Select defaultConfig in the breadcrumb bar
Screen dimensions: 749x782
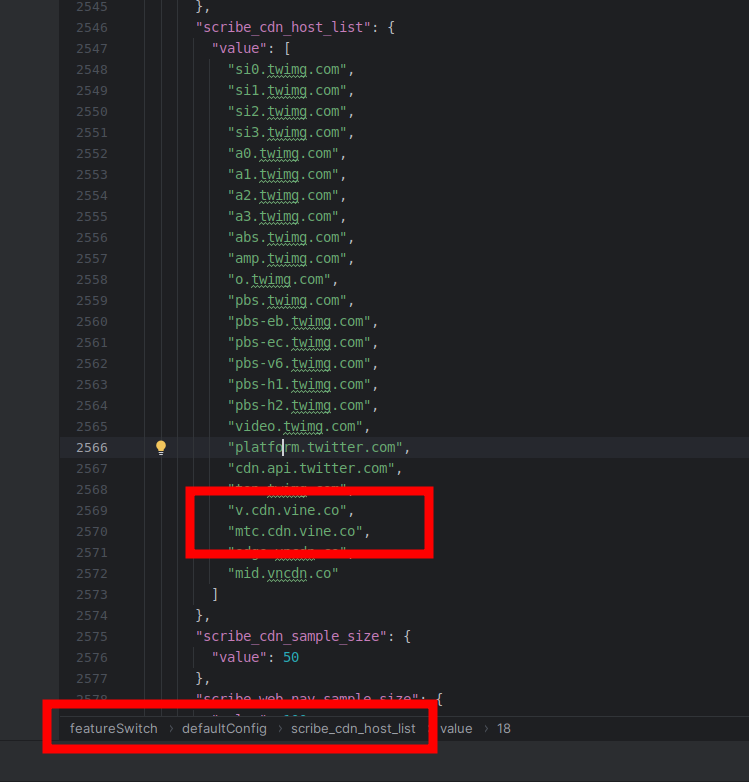[224, 729]
